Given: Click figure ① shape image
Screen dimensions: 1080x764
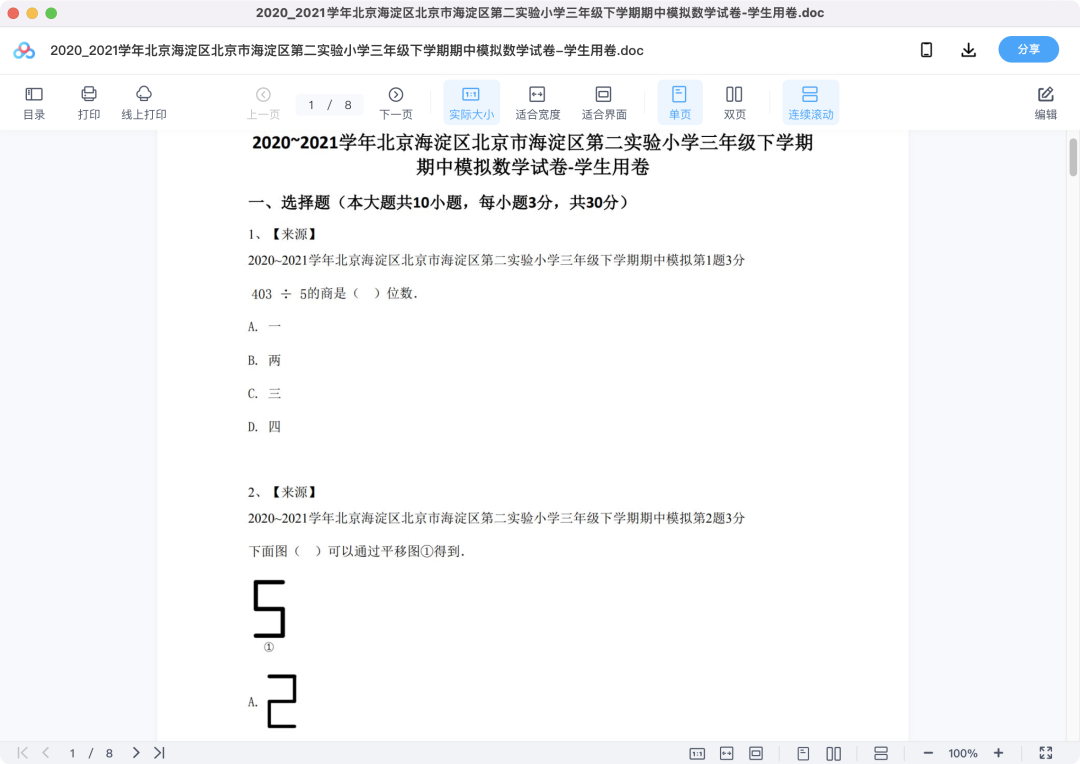Looking at the screenshot, I should point(269,609).
